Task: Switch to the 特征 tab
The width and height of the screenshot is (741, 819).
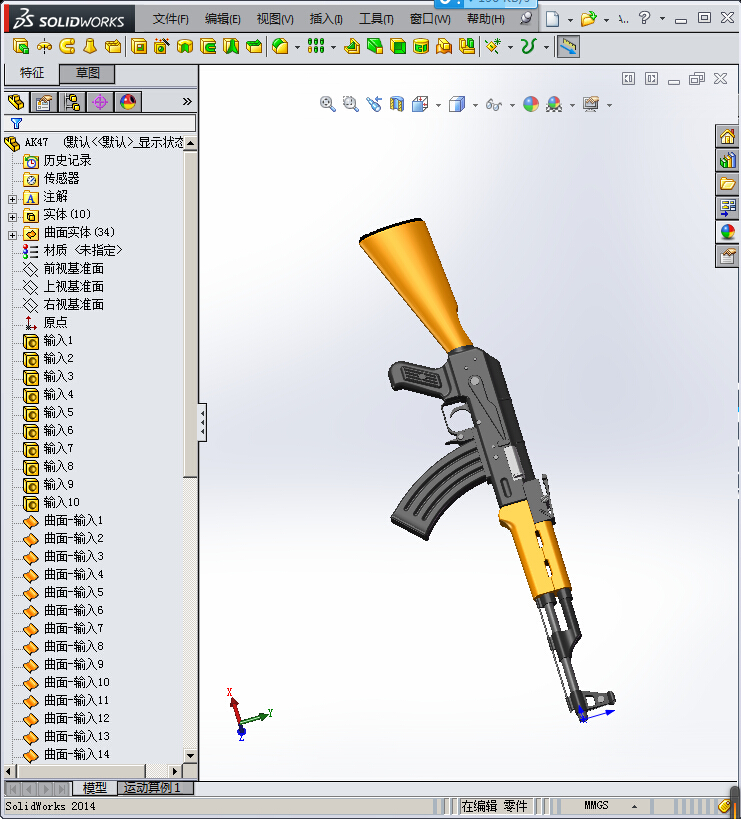Action: [x=32, y=73]
